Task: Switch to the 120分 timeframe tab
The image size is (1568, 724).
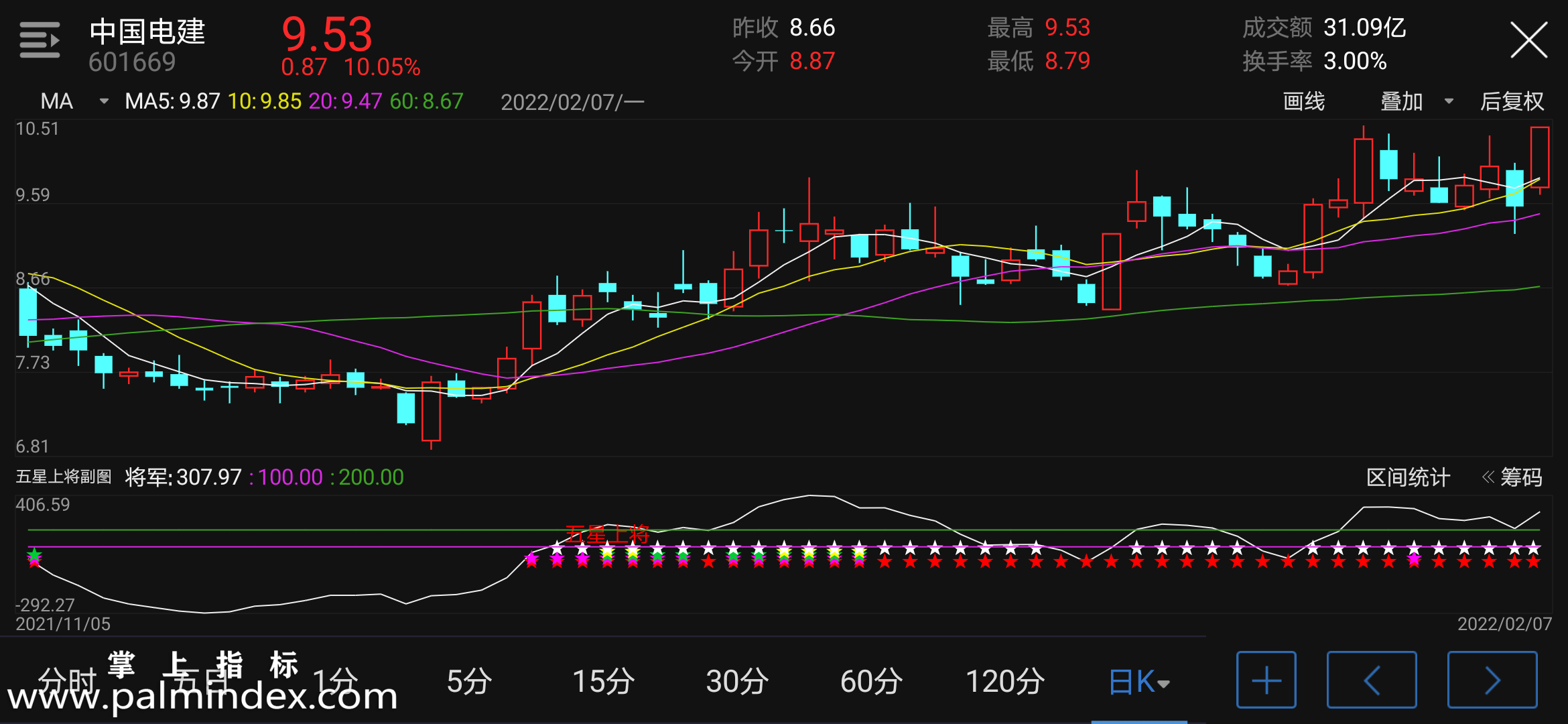Action: click(x=1005, y=681)
